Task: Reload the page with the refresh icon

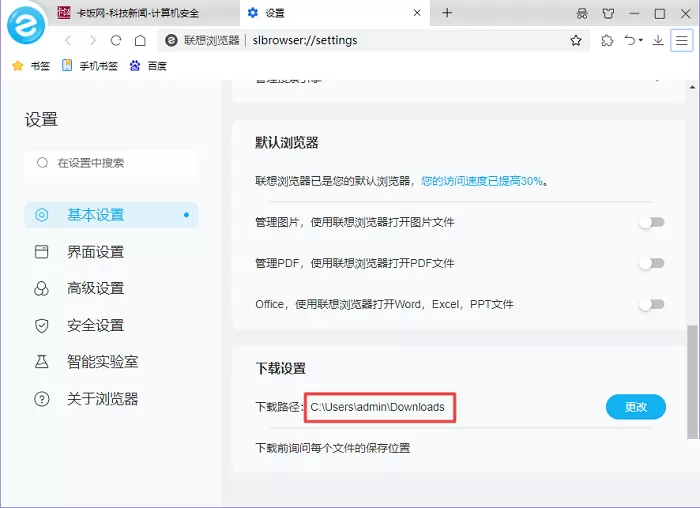Action: click(x=116, y=41)
